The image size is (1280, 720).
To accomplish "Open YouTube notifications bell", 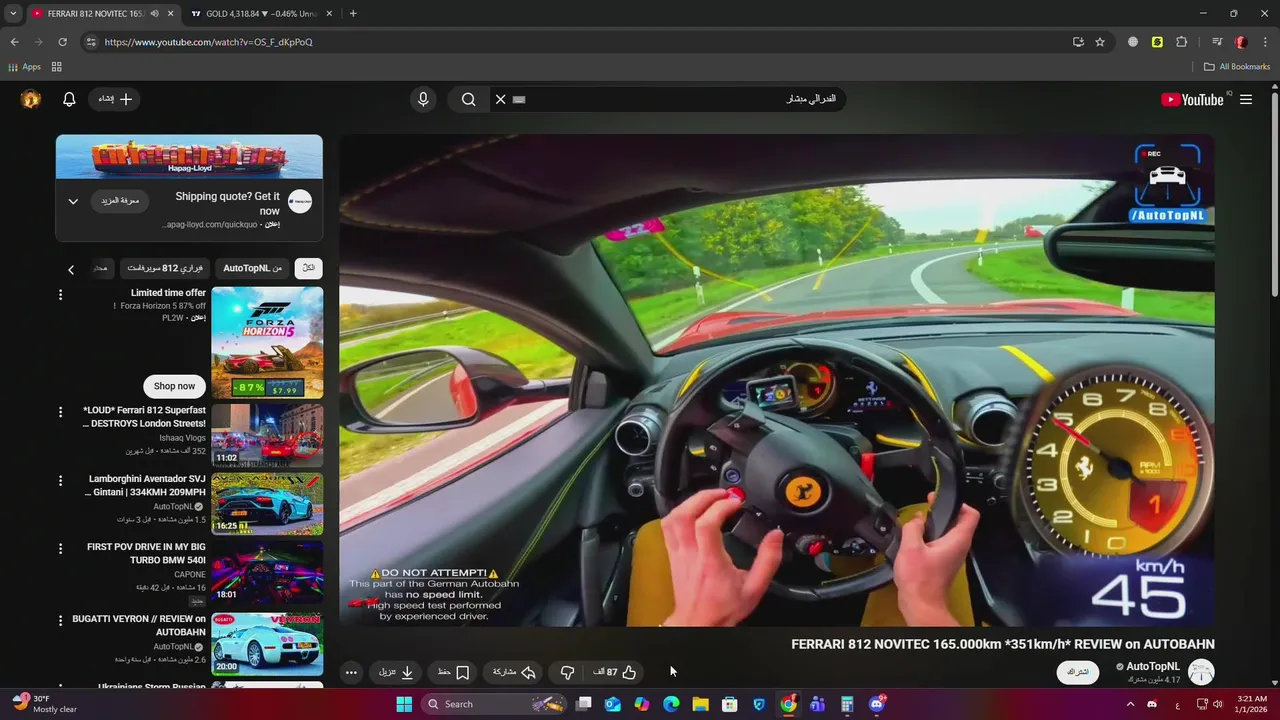I will click(x=69, y=99).
